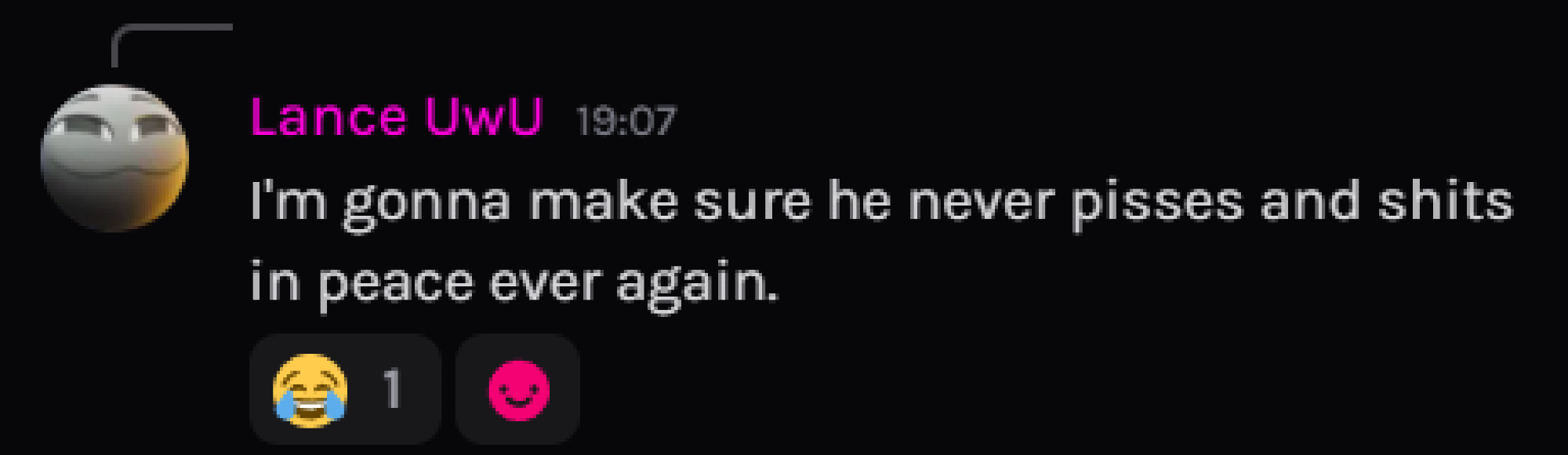This screenshot has height=455, width=1568.
Task: Click the word "sure" in the message
Action: [x=753, y=204]
